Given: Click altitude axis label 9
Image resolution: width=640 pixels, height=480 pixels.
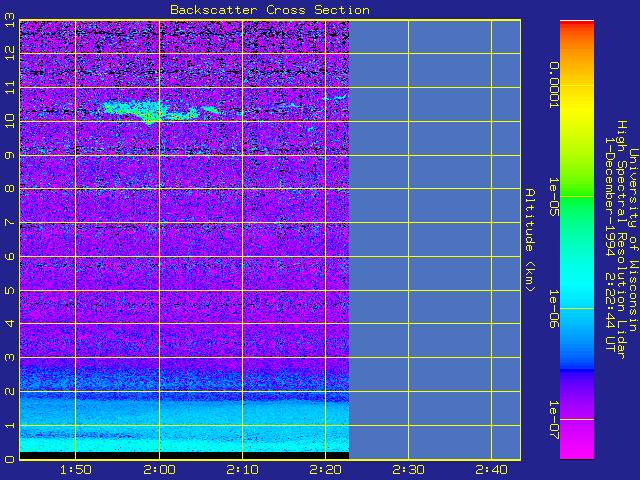Looking at the screenshot, I should click(10, 155).
